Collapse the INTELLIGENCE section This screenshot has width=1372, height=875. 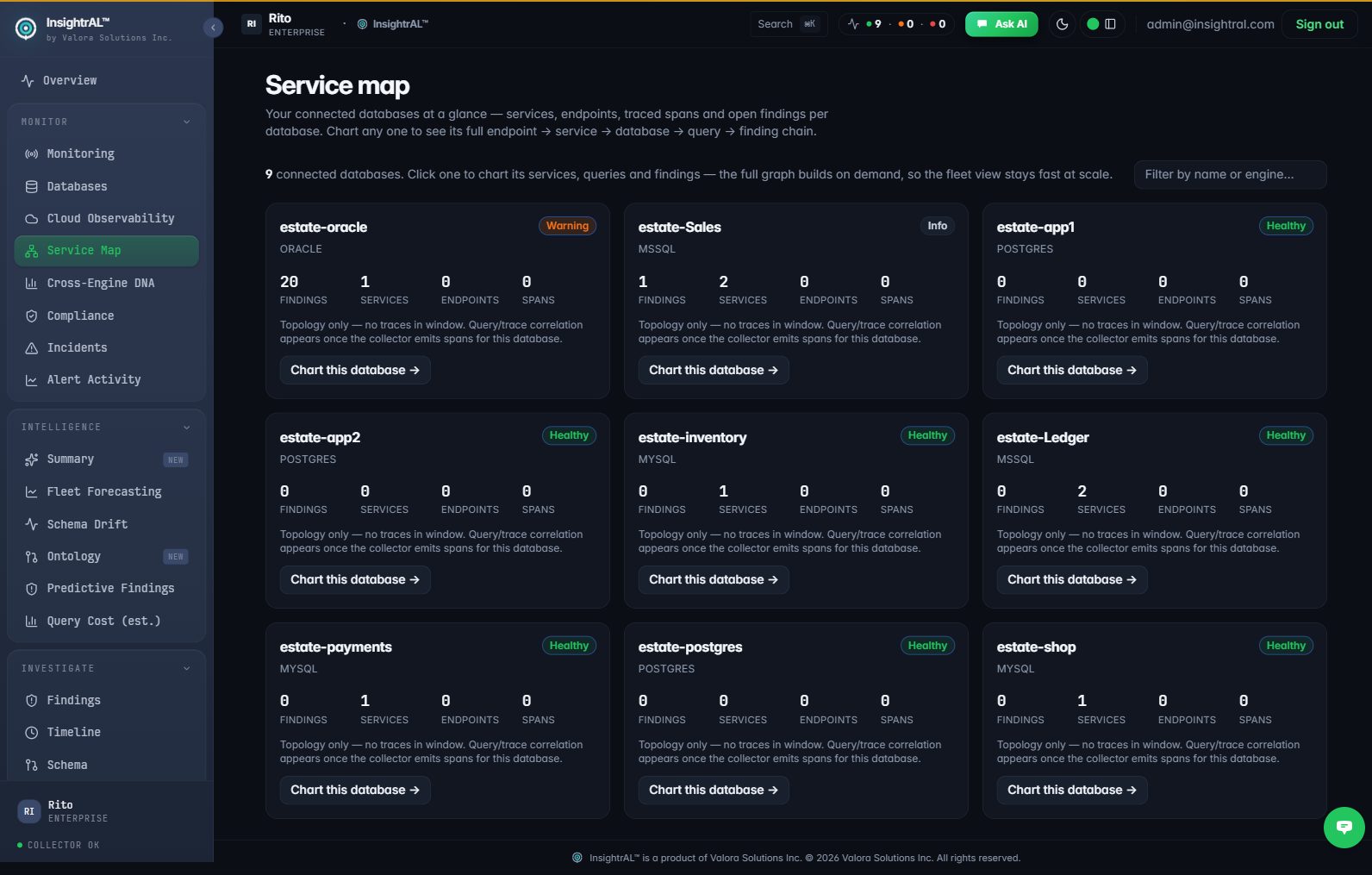[x=107, y=427]
